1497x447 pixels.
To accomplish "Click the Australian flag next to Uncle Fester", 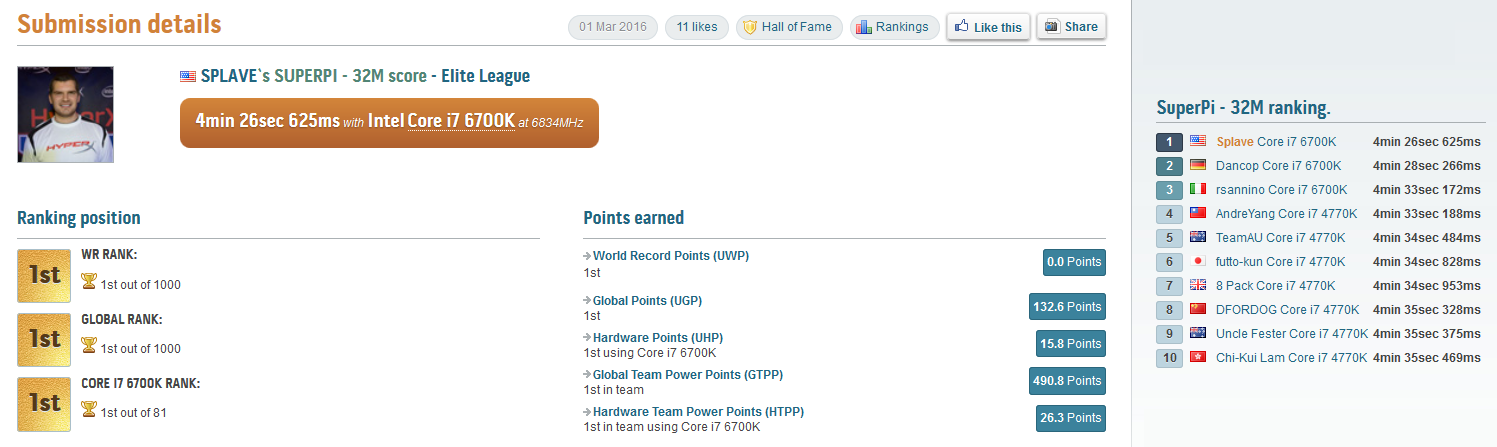I will (x=1198, y=333).
